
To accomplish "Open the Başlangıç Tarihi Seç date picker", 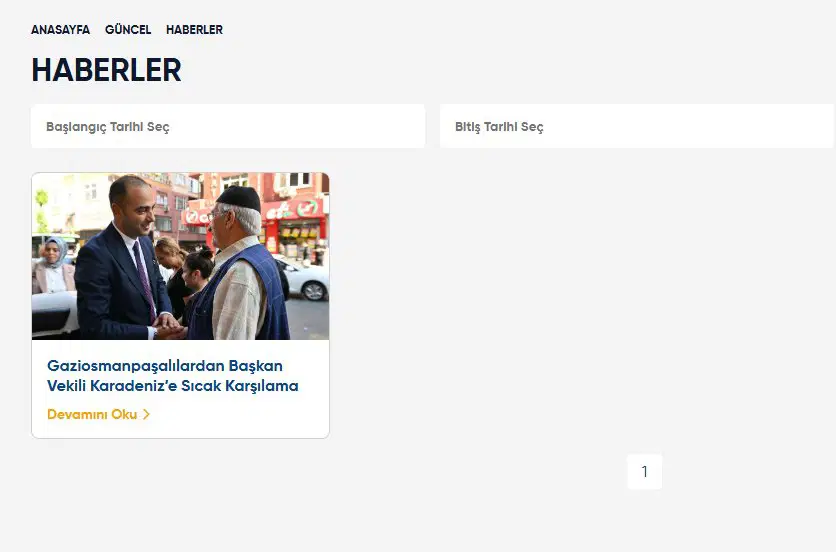I will (x=228, y=126).
